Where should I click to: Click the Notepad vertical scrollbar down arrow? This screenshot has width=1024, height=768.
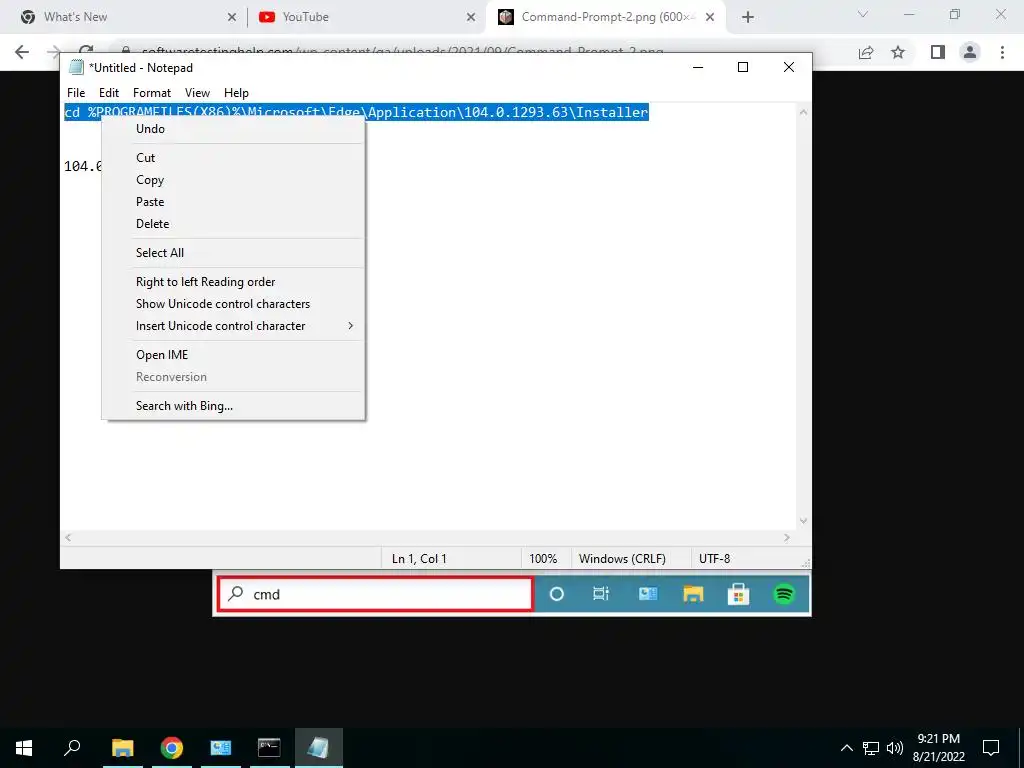pos(803,521)
